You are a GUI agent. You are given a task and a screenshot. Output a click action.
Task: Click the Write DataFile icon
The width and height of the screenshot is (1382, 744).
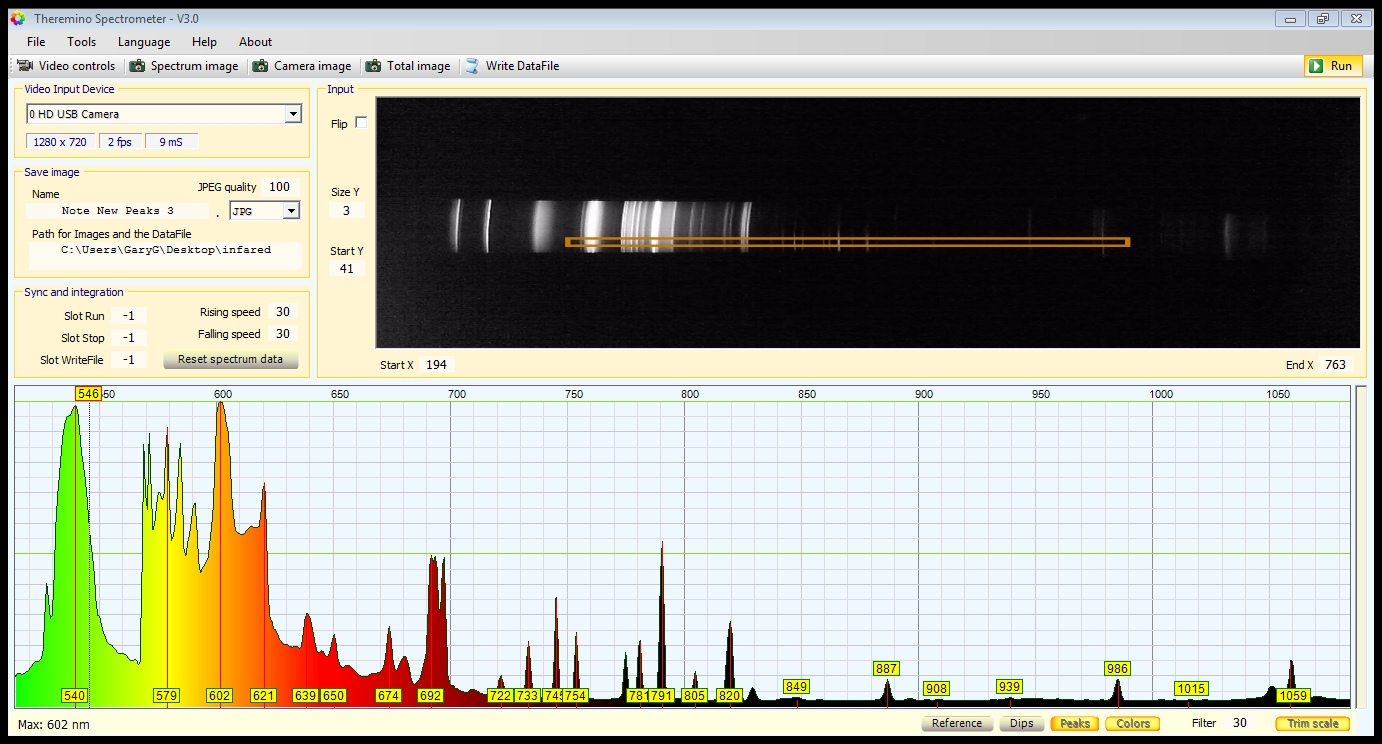472,66
